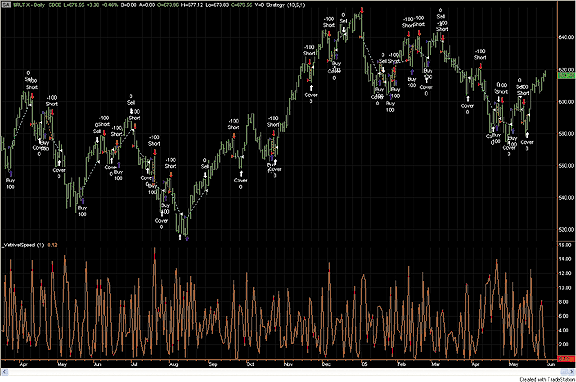Viewport: 576px width, 382px height.
Task: Click the Nov label on the date axis
Action: point(289,364)
